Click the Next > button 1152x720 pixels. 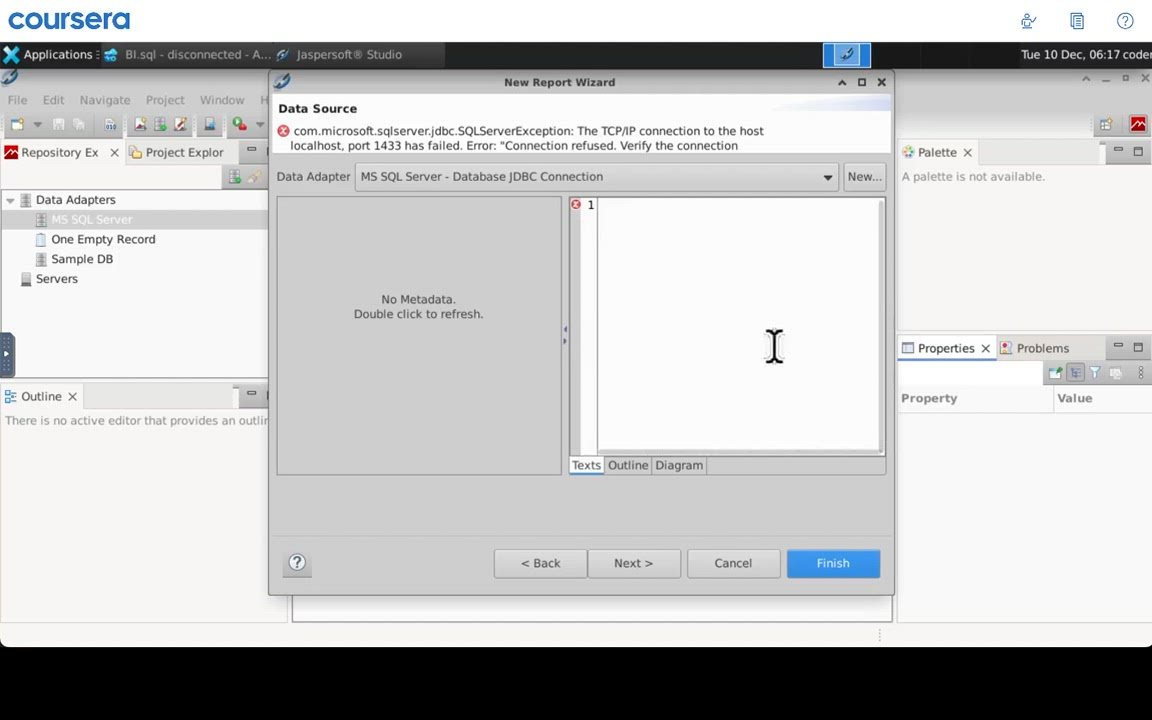[x=633, y=564]
